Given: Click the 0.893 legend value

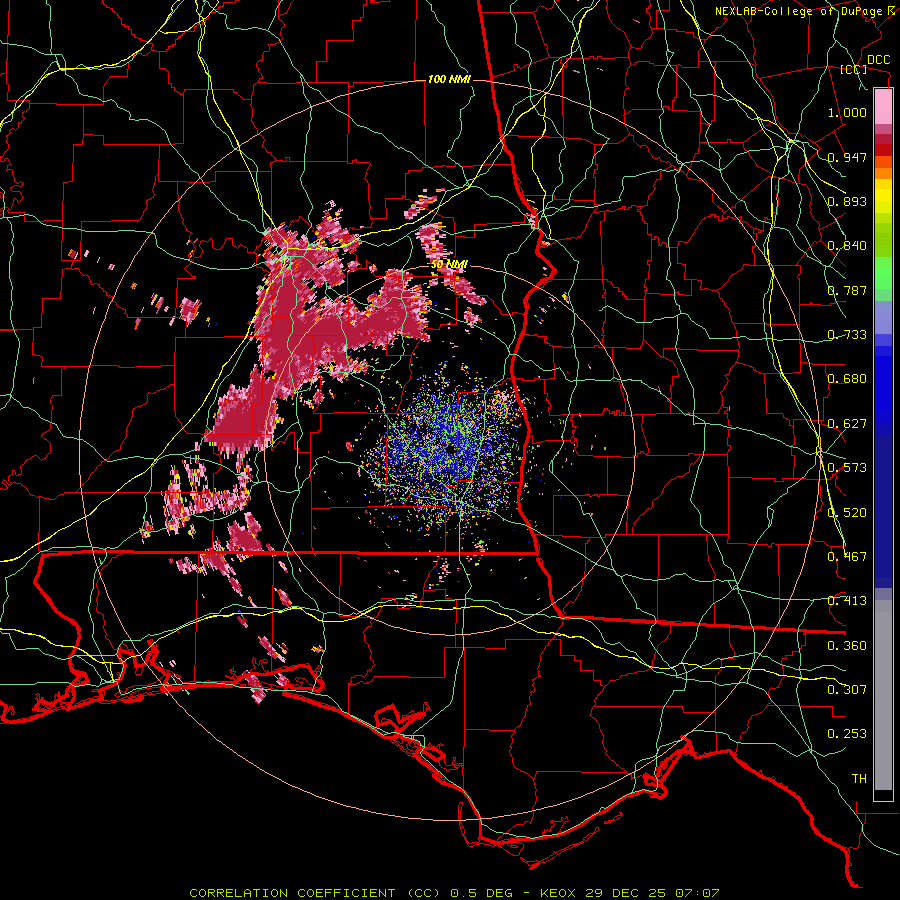Looking at the screenshot, I should pyautogui.click(x=847, y=201).
